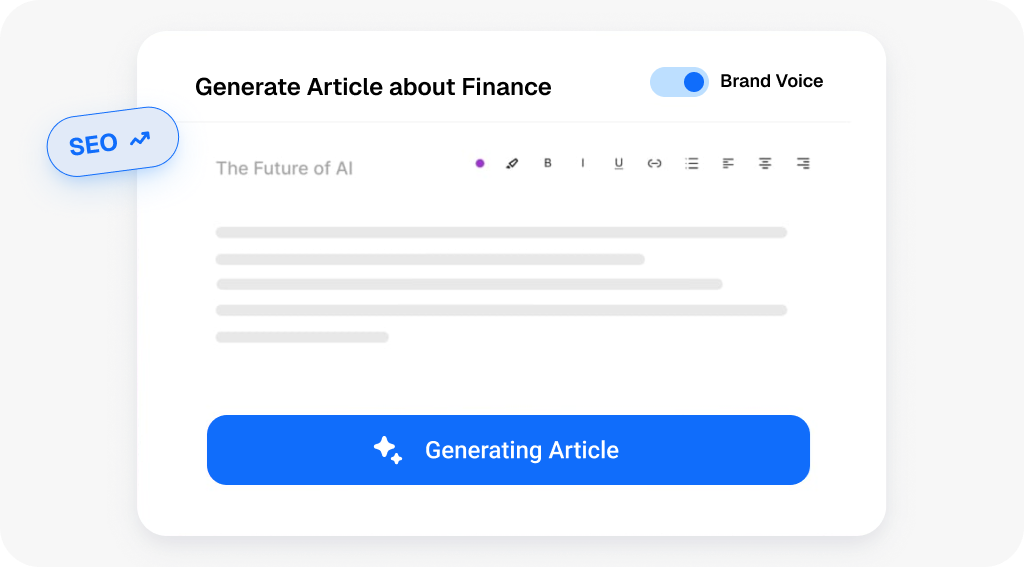The height and width of the screenshot is (567, 1024).
Task: Align text to the left
Action: point(728,163)
